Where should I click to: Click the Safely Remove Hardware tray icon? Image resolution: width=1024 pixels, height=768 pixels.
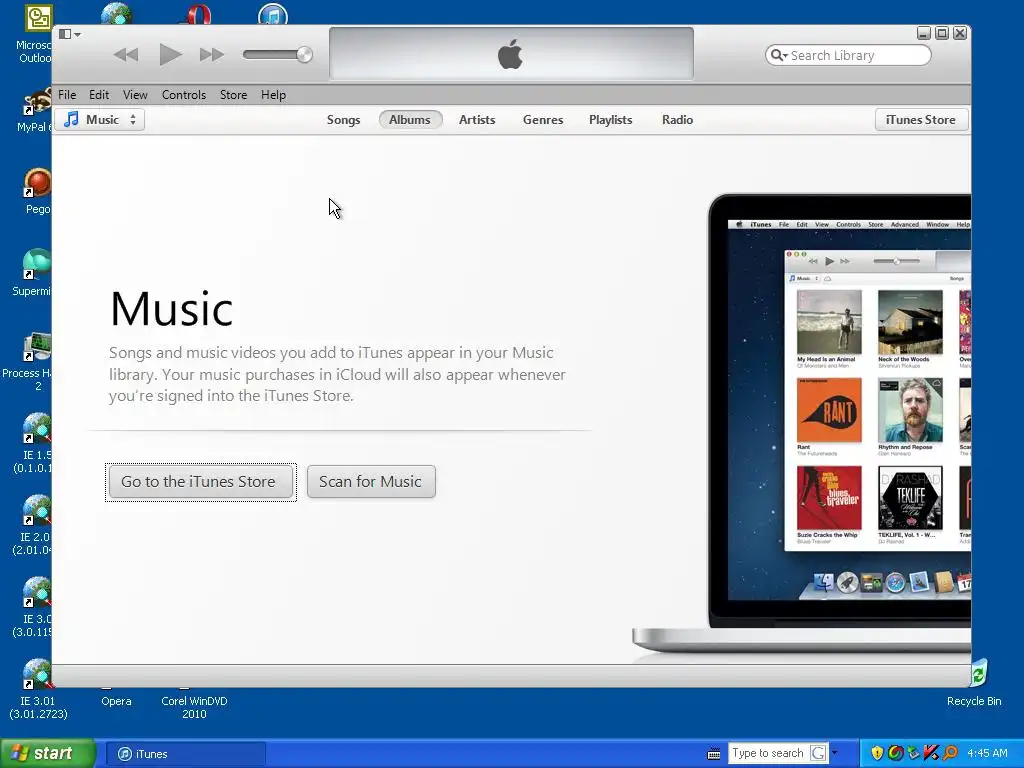[x=914, y=753]
